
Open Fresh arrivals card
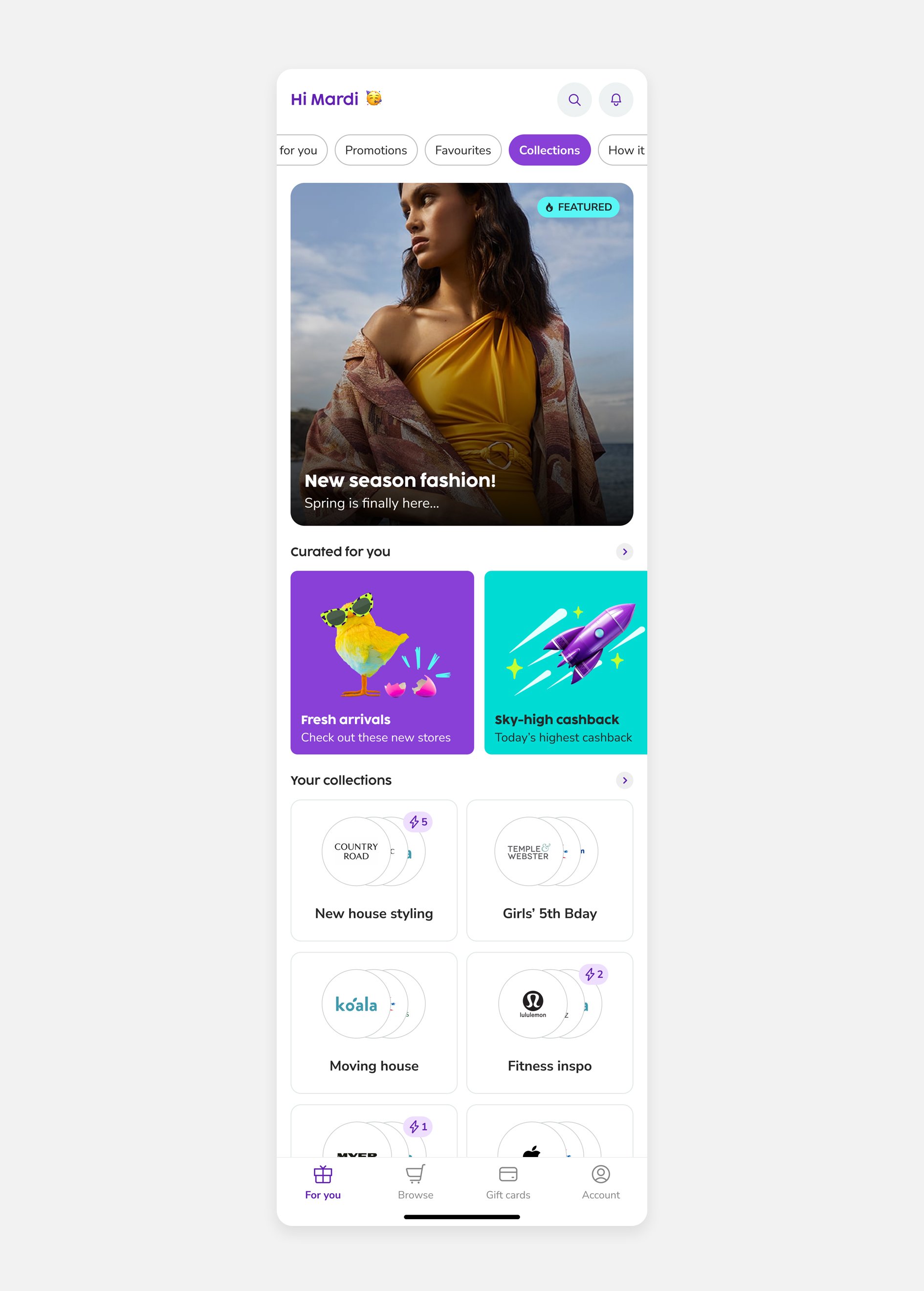382,662
